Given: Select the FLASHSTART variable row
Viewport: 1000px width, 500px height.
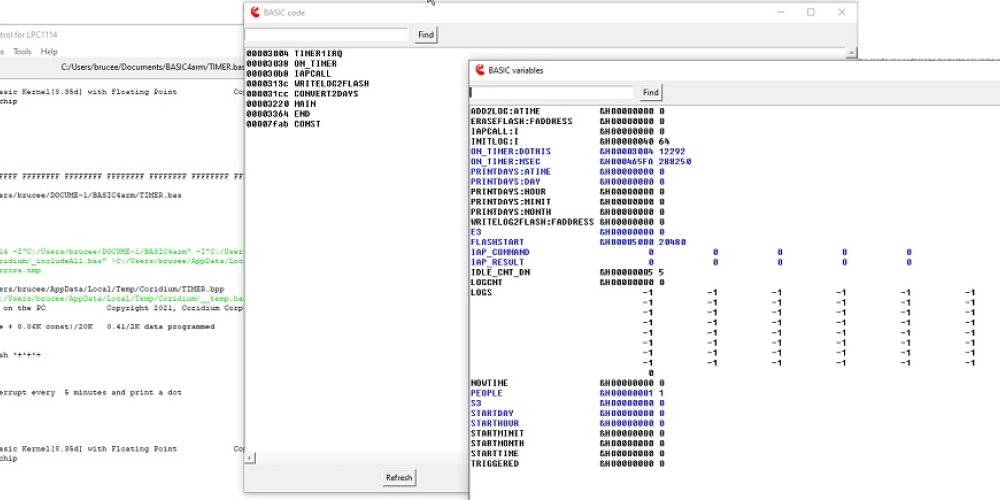Looking at the screenshot, I should point(501,242).
